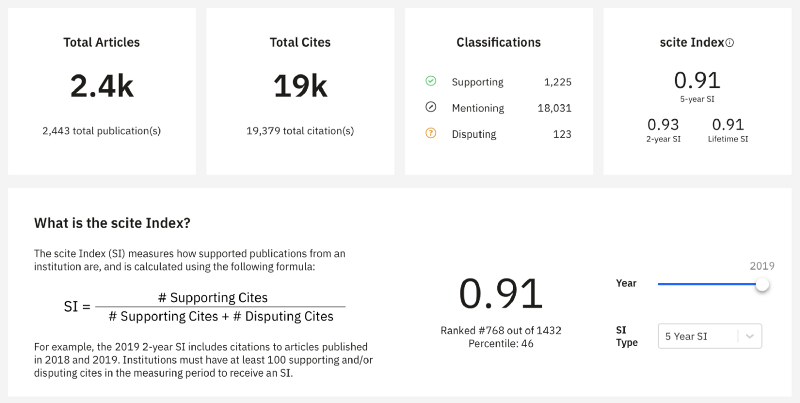Click the 5-year SI value in scite Index card

coord(697,81)
